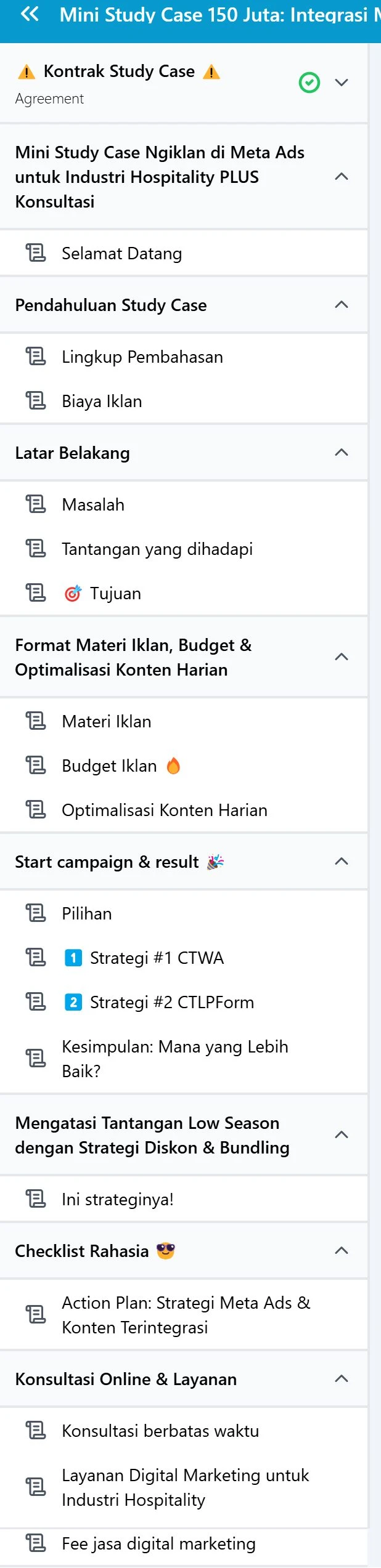
Task: Click lesson icon beside Ini strateginya!
Action: click(36, 1199)
